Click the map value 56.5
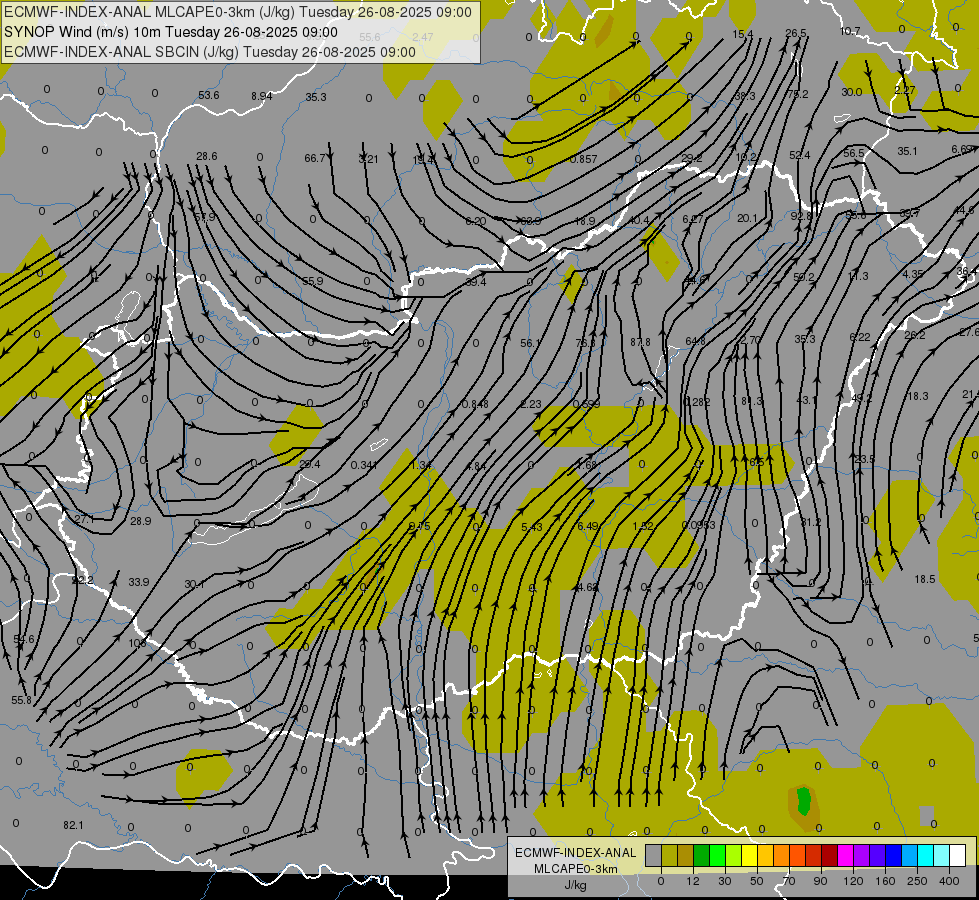The image size is (979, 900). pos(854,153)
